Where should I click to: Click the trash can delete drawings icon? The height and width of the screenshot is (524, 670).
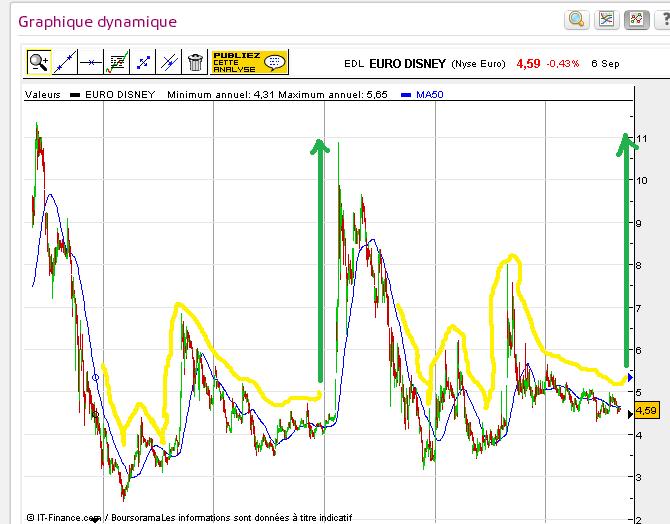click(195, 62)
